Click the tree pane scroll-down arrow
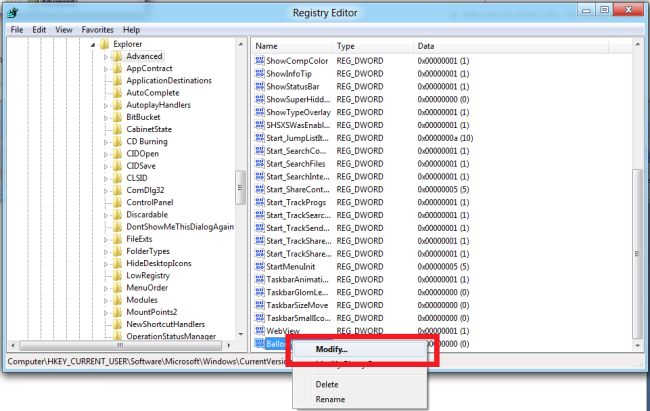The width and height of the screenshot is (650, 411). click(241, 334)
